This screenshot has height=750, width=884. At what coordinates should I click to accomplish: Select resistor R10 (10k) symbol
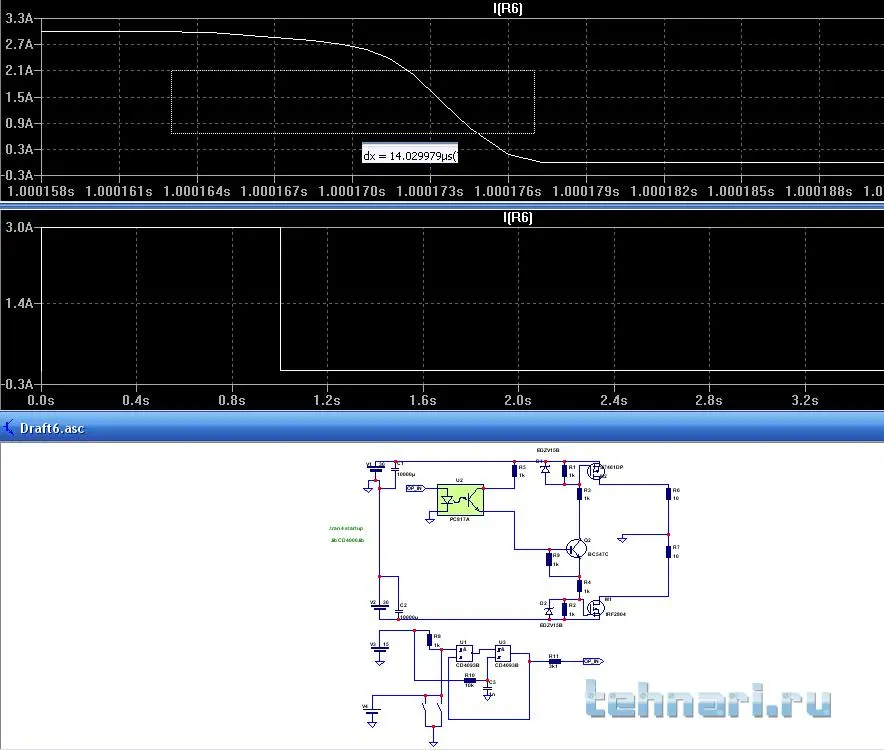coord(470,680)
